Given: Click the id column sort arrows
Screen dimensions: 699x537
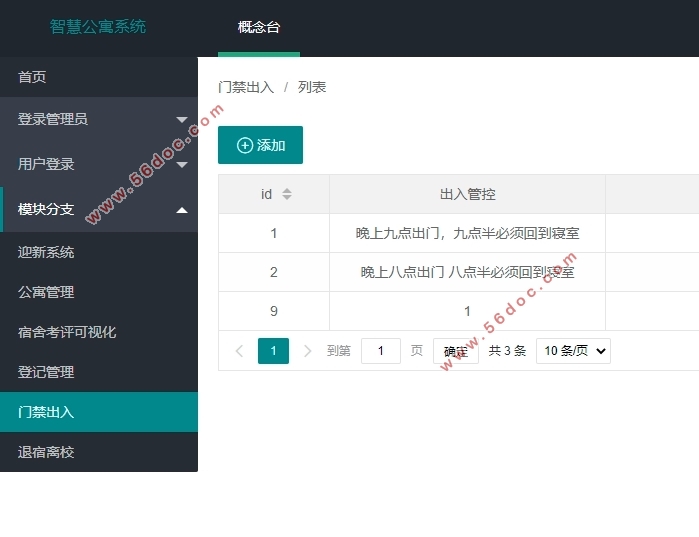Looking at the screenshot, I should point(287,194).
